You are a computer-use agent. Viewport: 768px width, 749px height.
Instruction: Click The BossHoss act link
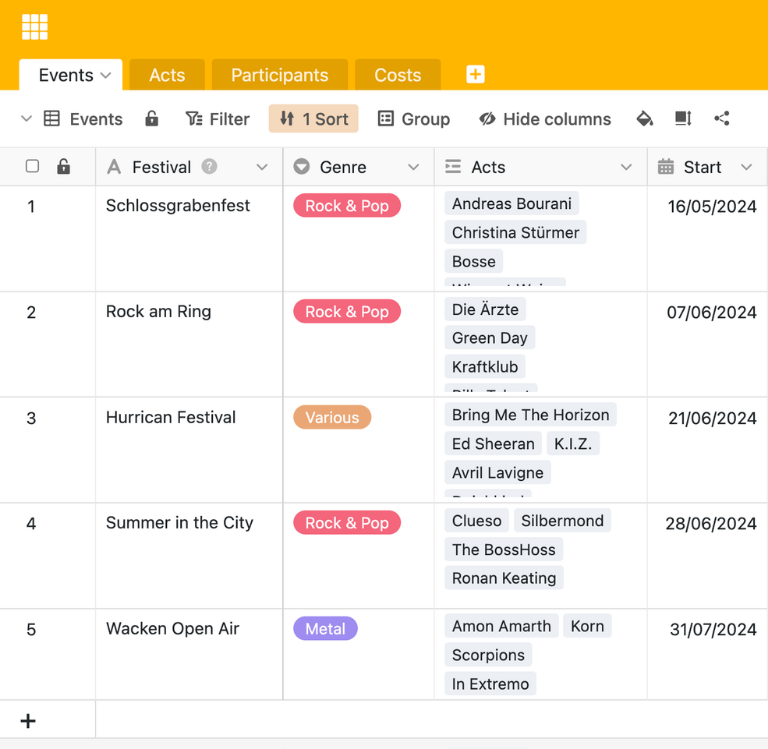click(x=504, y=550)
